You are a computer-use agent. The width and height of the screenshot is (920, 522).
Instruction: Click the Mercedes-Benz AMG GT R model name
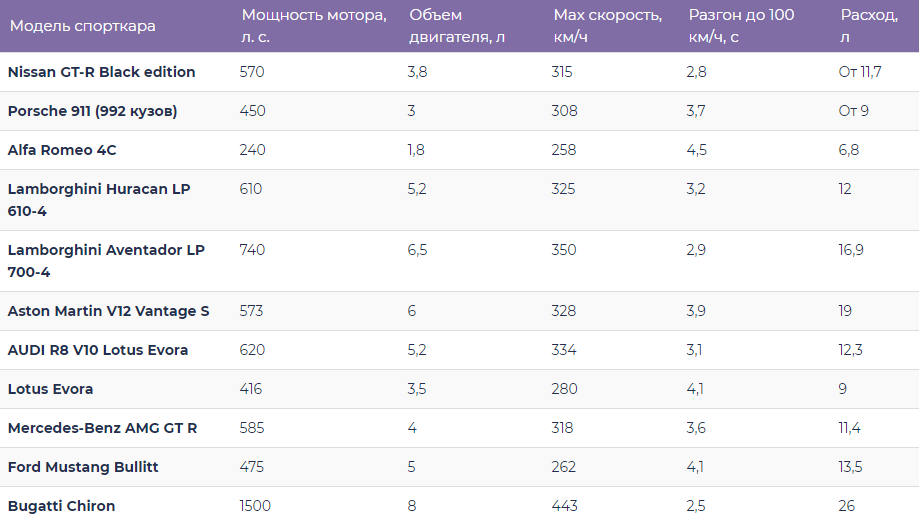click(x=103, y=428)
